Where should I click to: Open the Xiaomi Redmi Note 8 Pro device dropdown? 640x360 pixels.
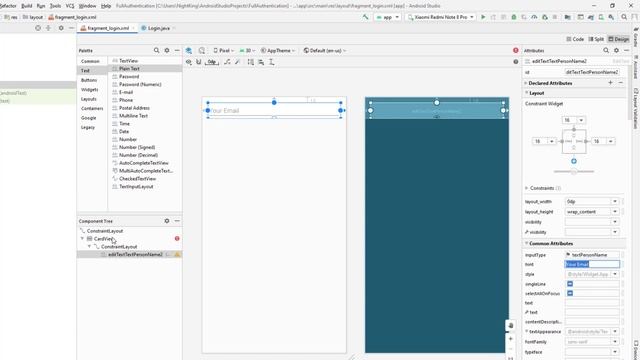[x=440, y=17]
